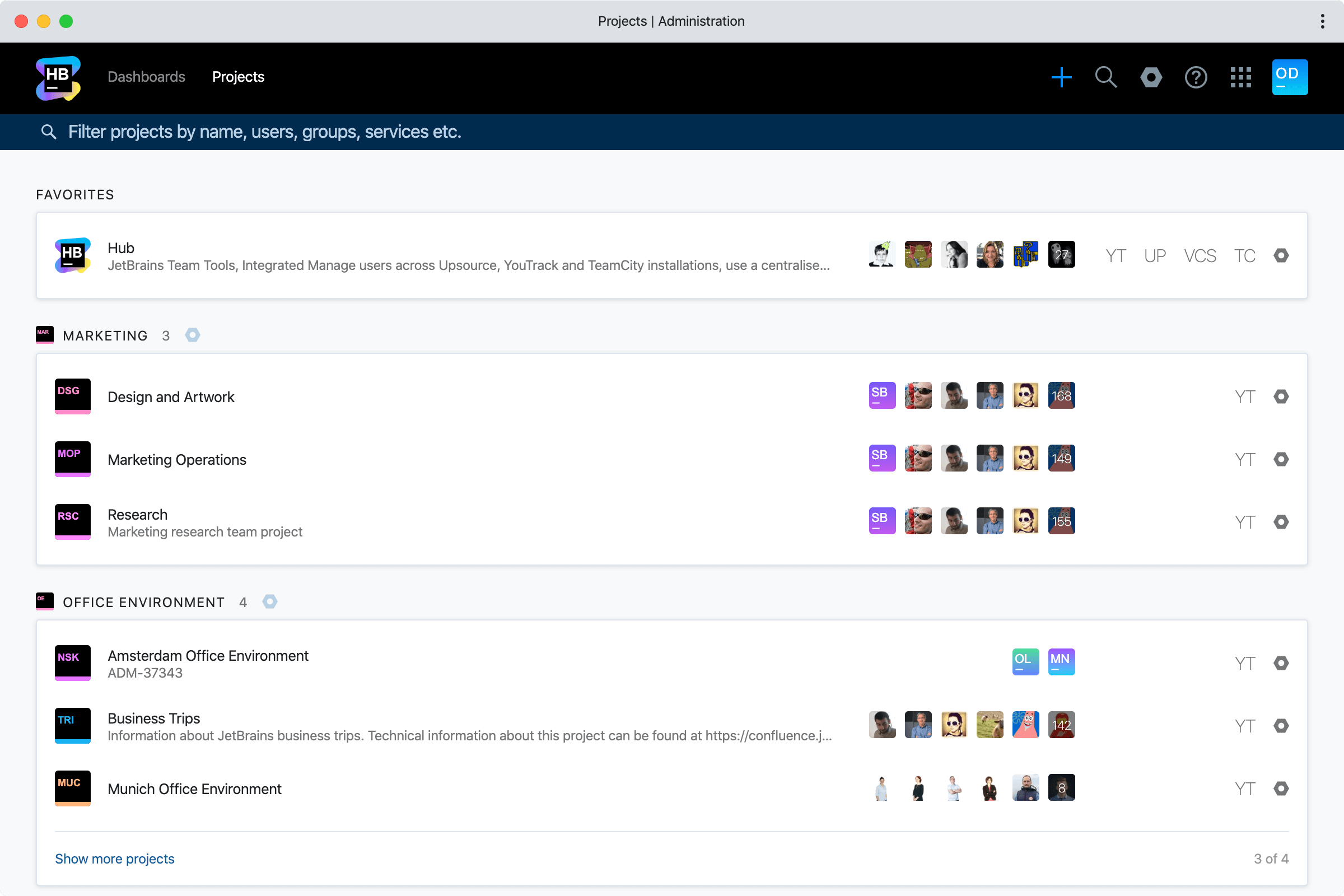The image size is (1344, 896).
Task: Open Marketing Operations project
Action: click(177, 460)
